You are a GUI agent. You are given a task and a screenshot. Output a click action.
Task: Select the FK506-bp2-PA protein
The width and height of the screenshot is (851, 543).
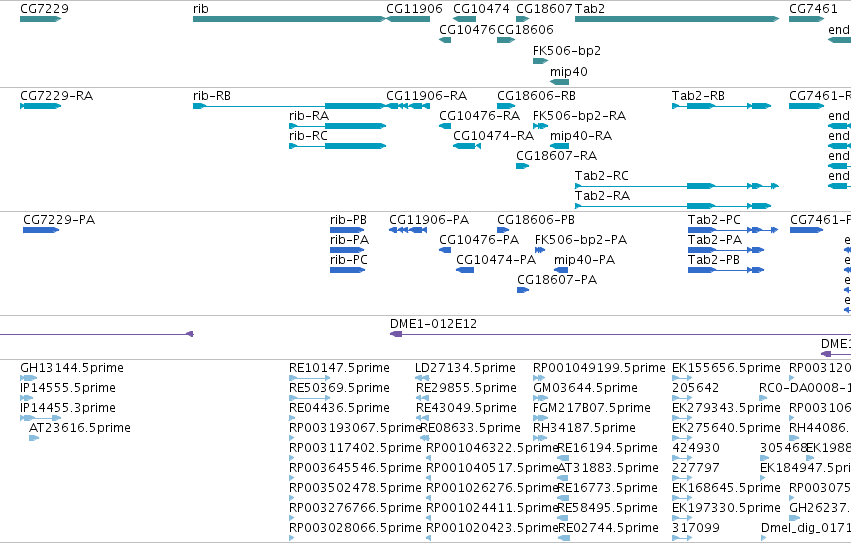(x=539, y=250)
